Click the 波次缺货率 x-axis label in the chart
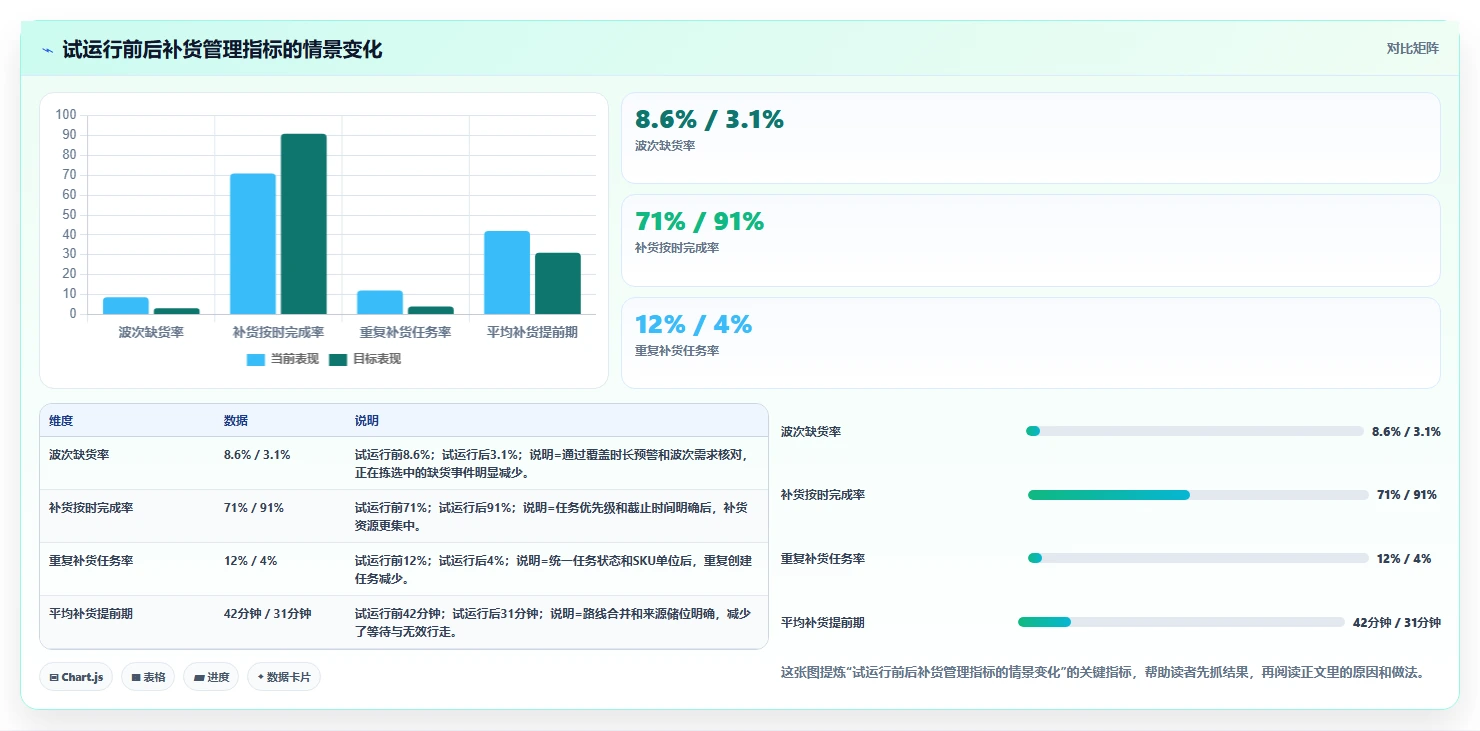 click(x=151, y=332)
